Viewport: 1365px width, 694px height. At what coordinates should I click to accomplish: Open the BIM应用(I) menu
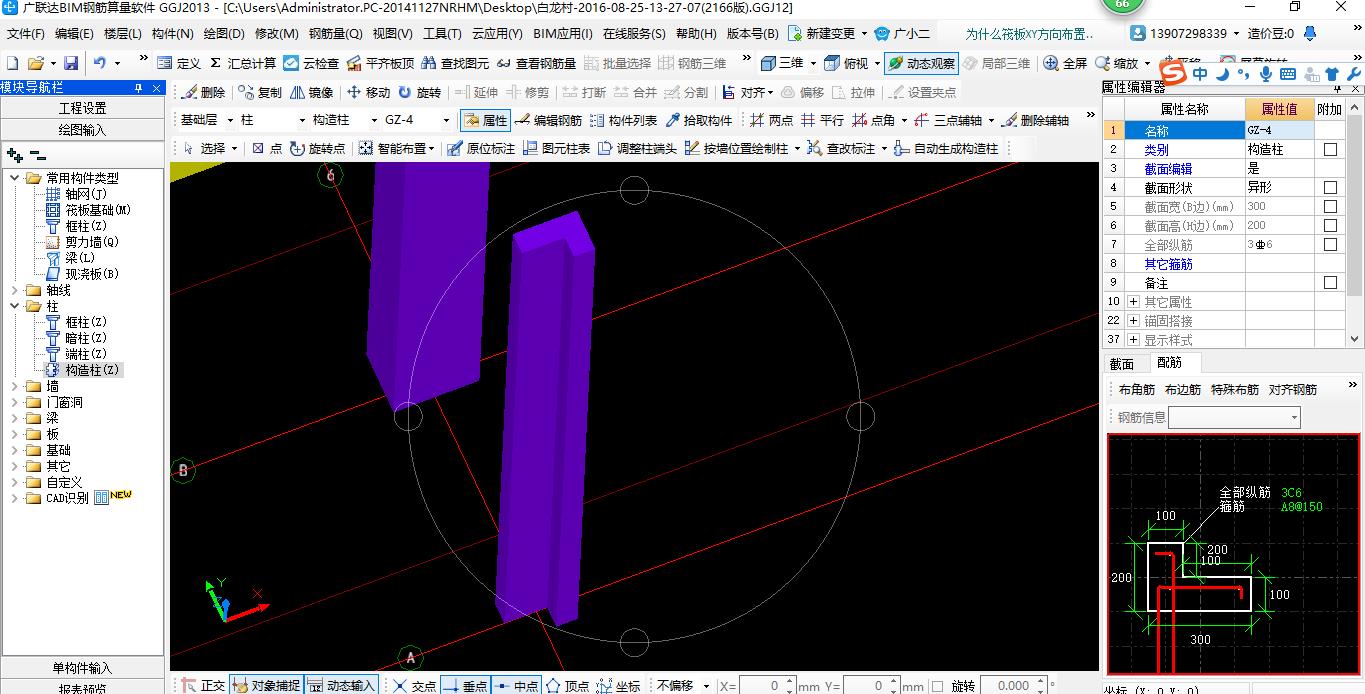point(563,33)
